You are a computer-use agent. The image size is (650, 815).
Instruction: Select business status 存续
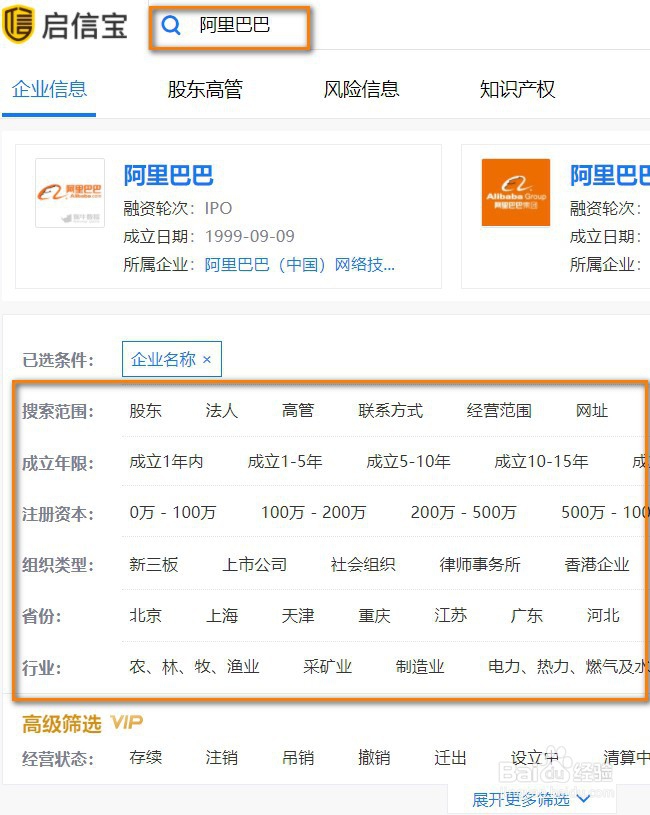pos(145,758)
